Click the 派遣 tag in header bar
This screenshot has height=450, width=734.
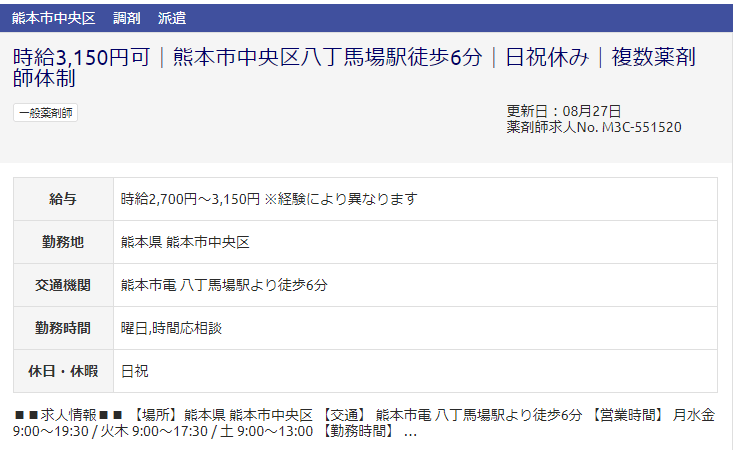pos(172,18)
